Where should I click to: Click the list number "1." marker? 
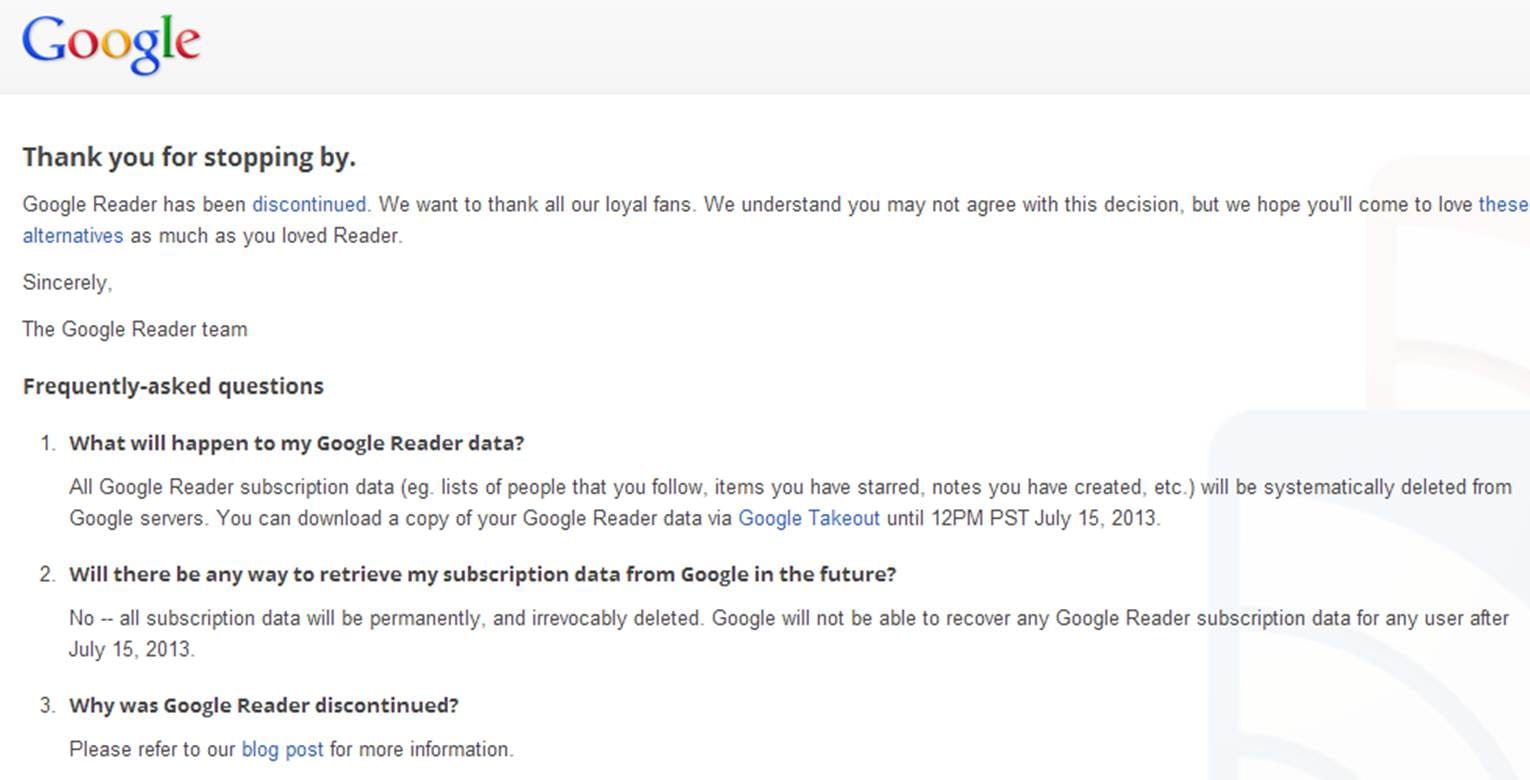(x=48, y=444)
